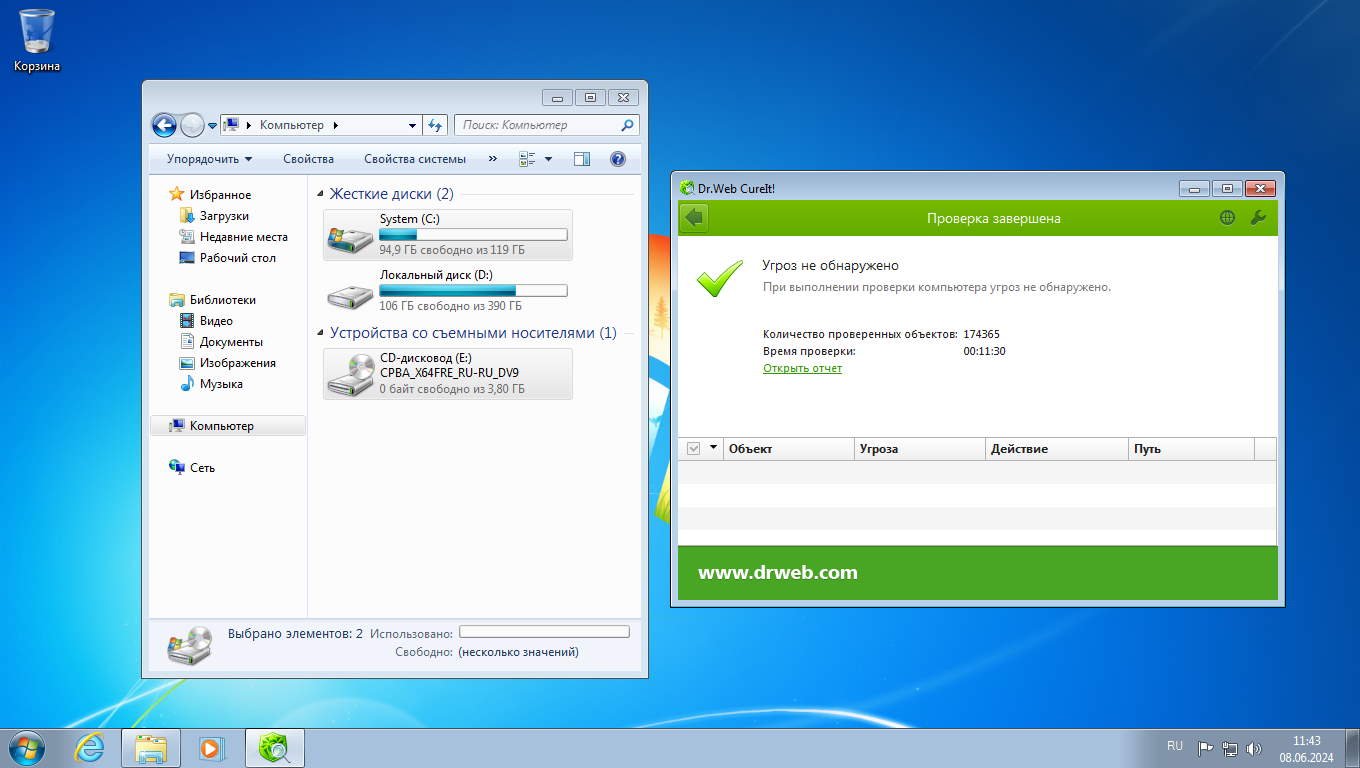Click the Explorer help question mark icon

[617, 159]
